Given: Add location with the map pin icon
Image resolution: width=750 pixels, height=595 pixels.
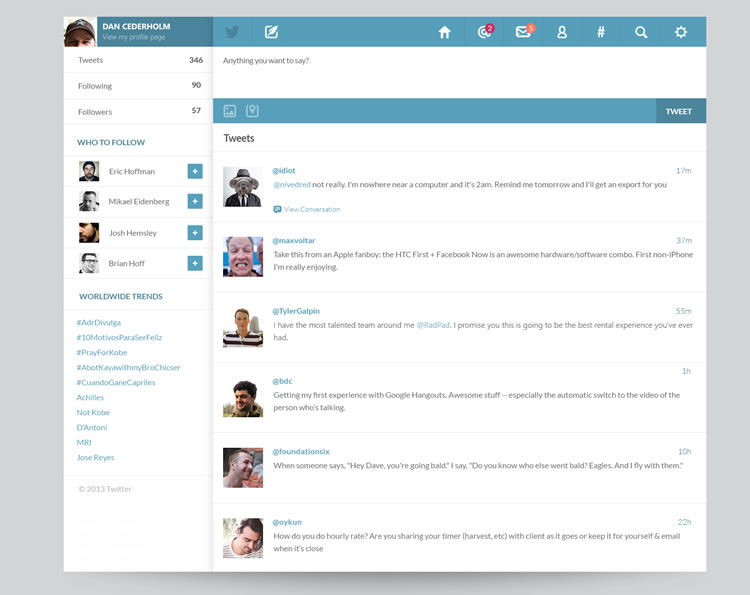Looking at the screenshot, I should (252, 111).
